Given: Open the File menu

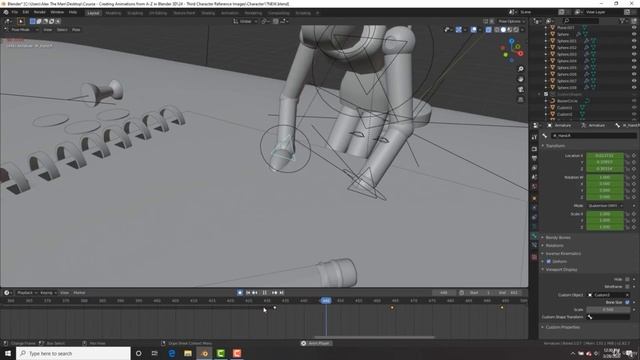Looking at the screenshot, I should (x=15, y=12).
